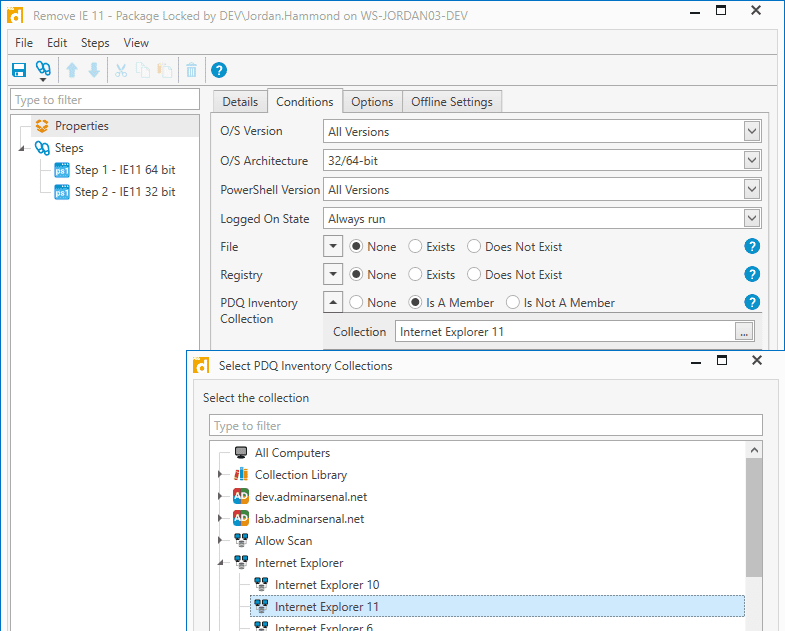Click the Allow Scan collection icon
This screenshot has height=631, width=785.
pos(241,540)
